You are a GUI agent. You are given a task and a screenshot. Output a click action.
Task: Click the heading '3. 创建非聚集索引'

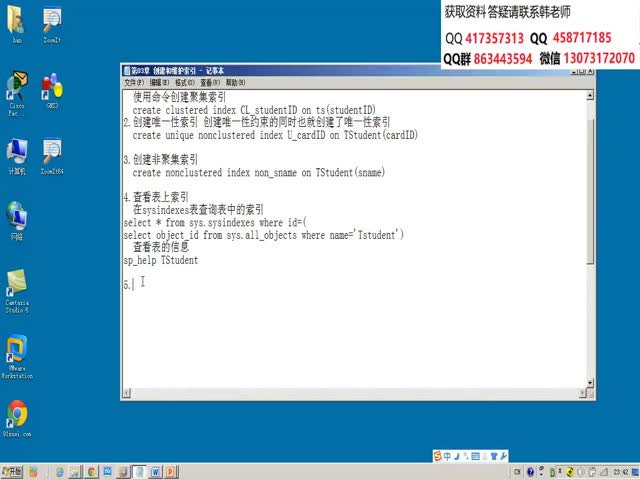tap(161, 160)
